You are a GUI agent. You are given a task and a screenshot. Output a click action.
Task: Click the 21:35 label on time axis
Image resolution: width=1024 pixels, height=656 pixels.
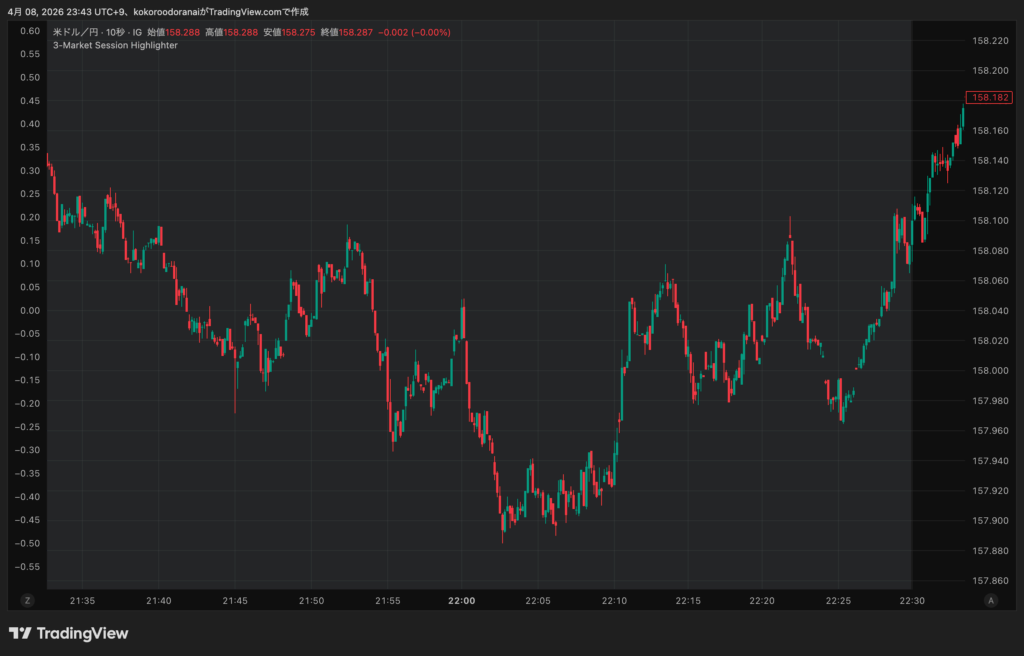point(83,601)
